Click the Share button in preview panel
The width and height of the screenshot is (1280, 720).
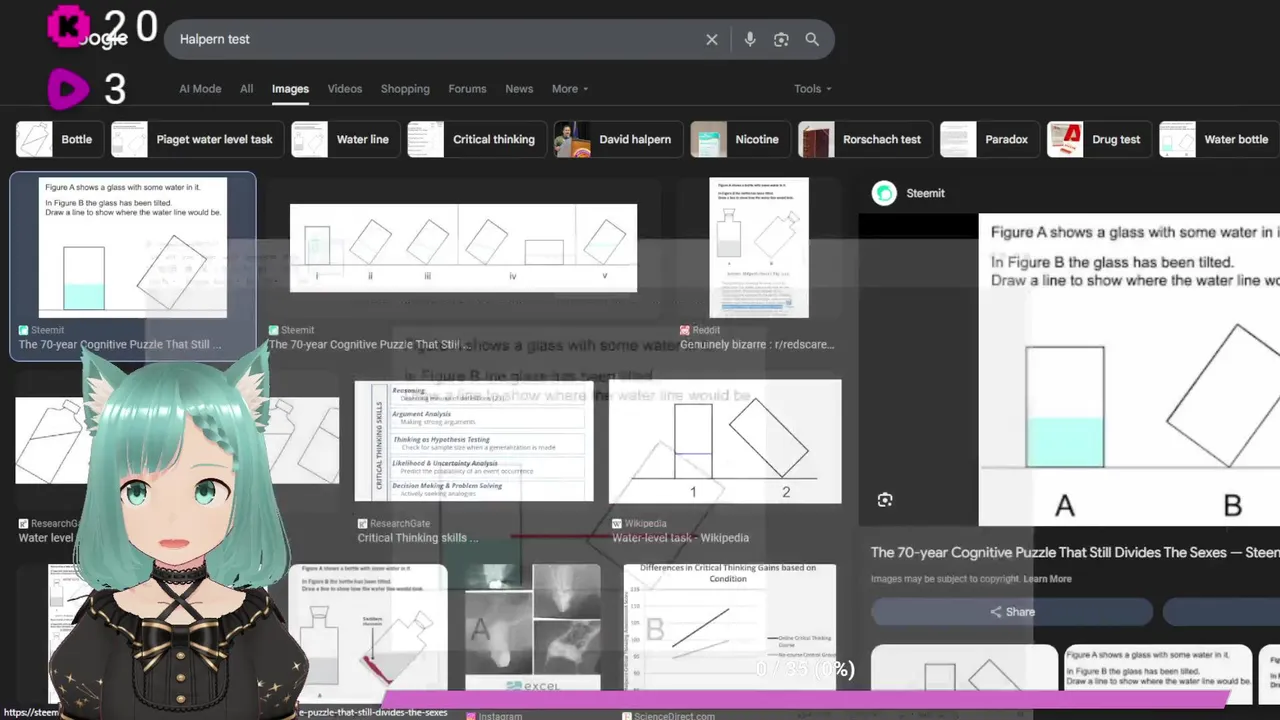coord(1012,612)
